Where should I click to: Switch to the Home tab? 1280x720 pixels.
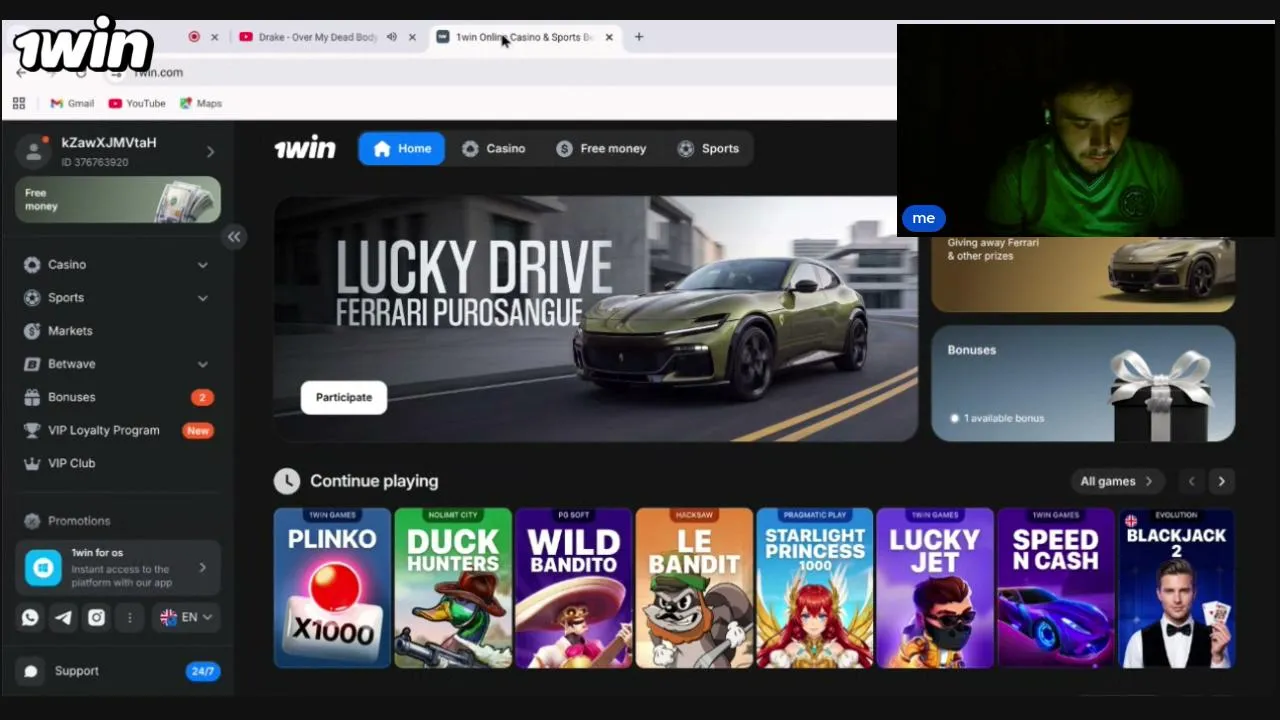point(402,148)
